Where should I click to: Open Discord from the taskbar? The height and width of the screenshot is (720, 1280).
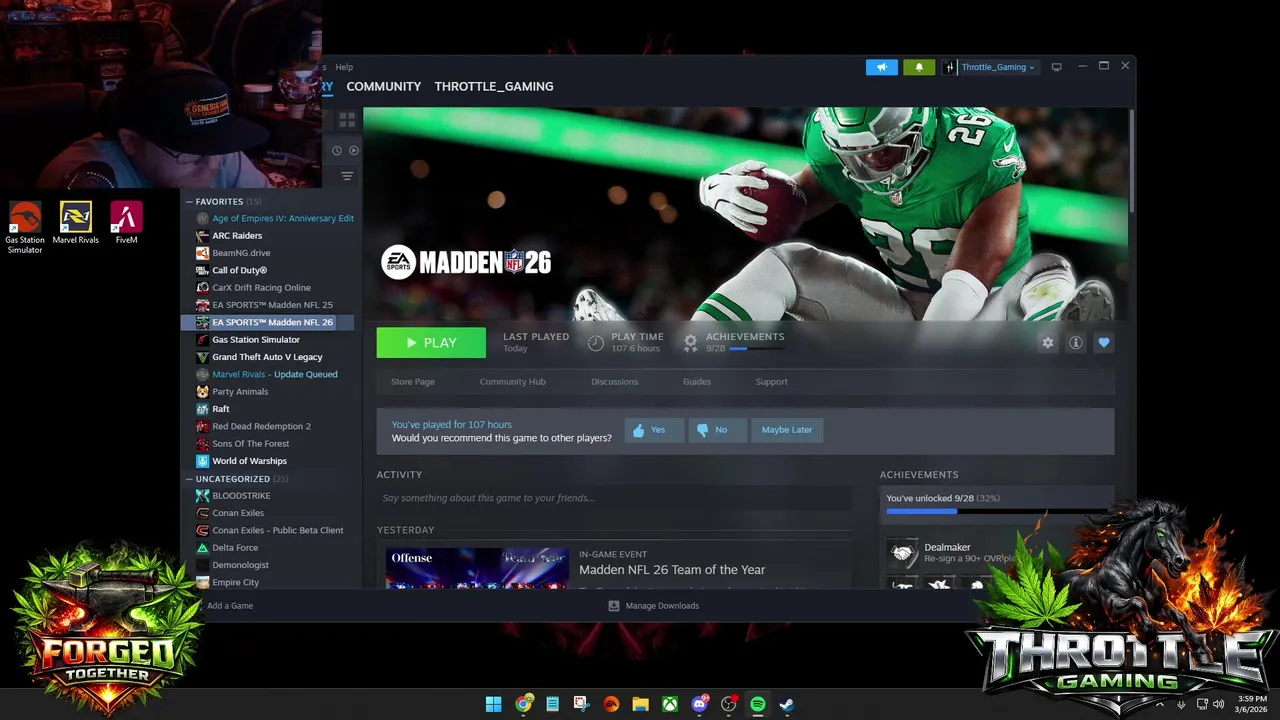700,704
